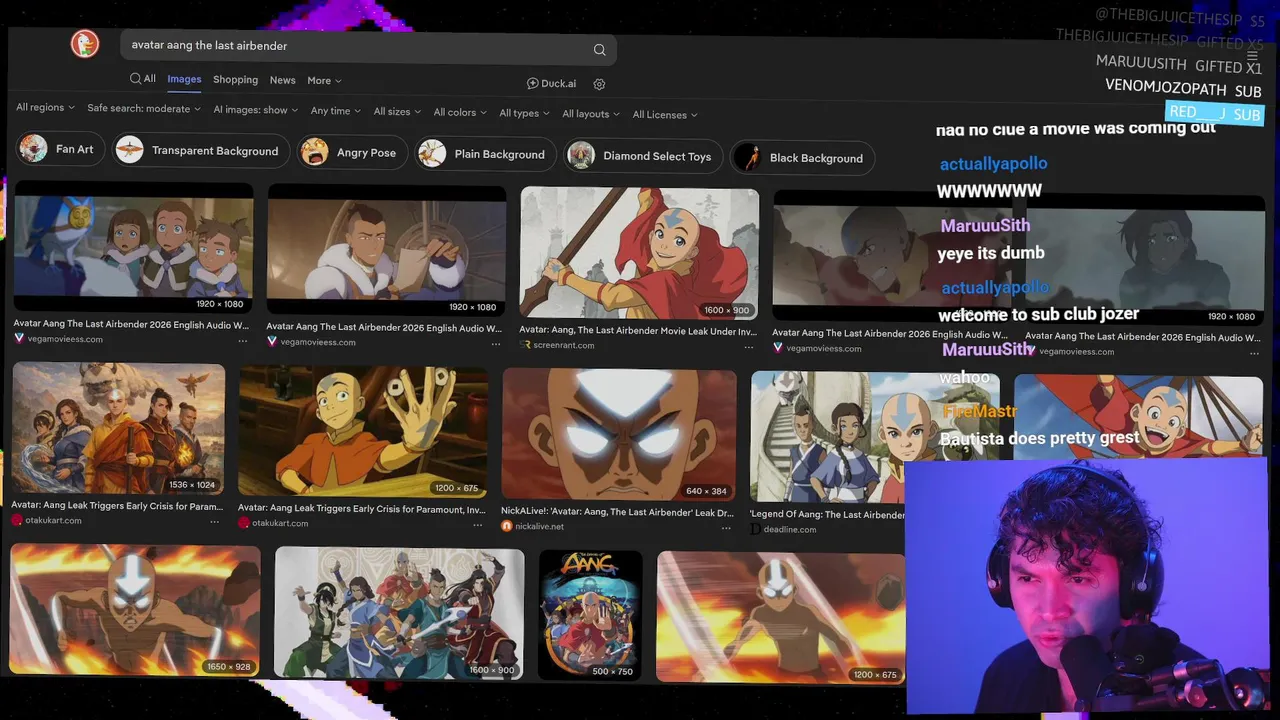Open the adult Team Avatar group thumbnail
Viewport: 1280px width, 720px height.
click(x=399, y=613)
